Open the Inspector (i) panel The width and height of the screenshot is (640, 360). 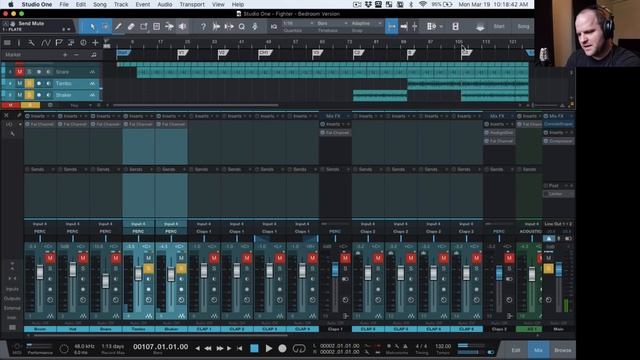(x=19, y=42)
